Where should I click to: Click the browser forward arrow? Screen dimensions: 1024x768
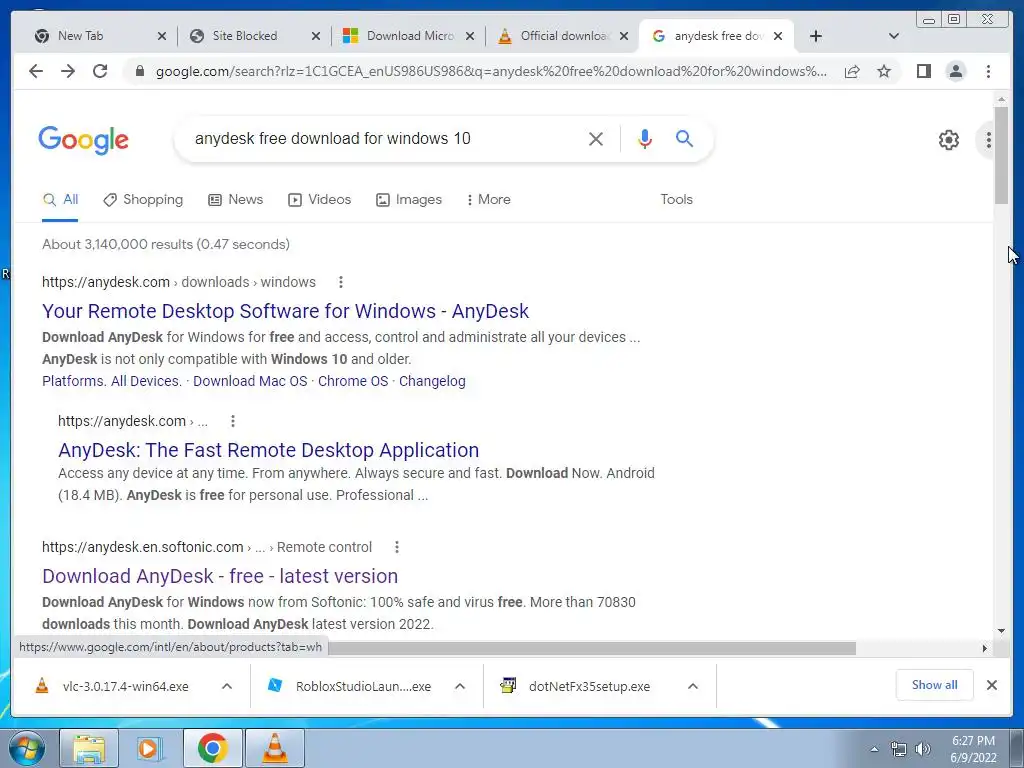click(68, 71)
